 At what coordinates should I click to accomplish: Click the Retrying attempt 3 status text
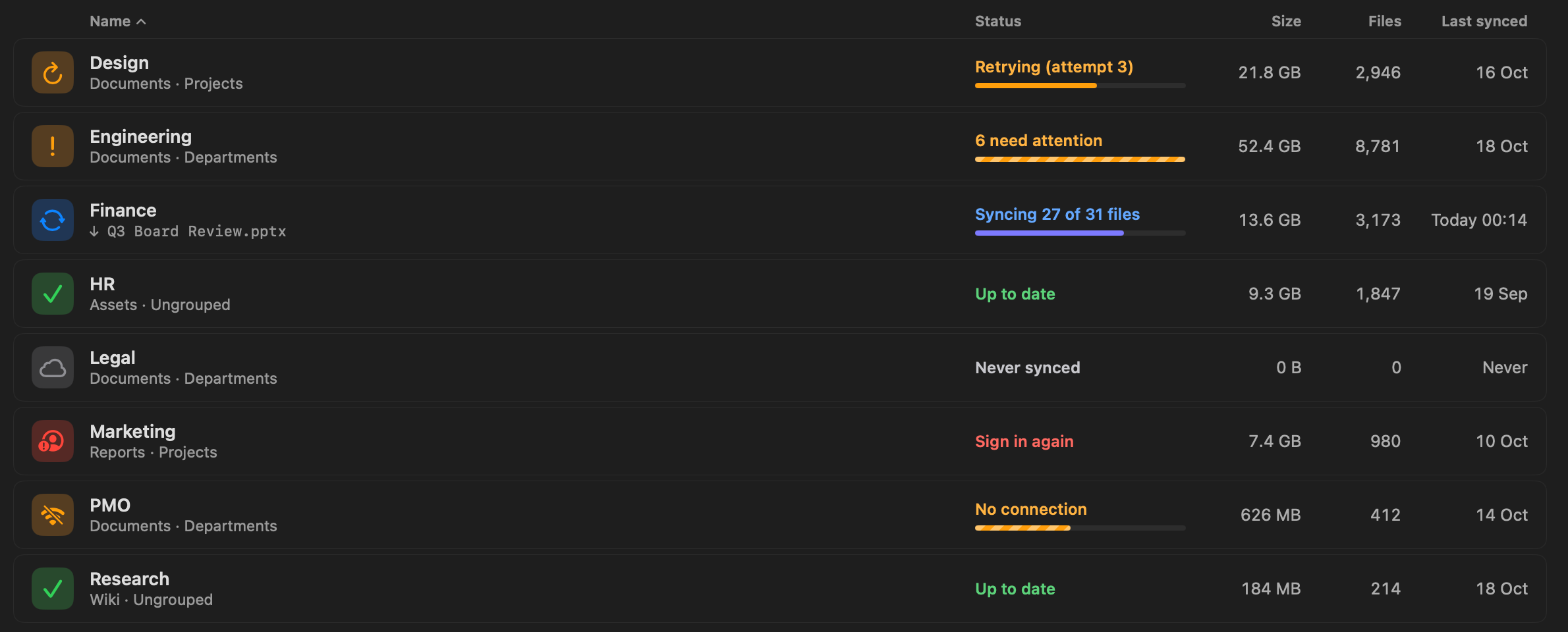(1054, 66)
